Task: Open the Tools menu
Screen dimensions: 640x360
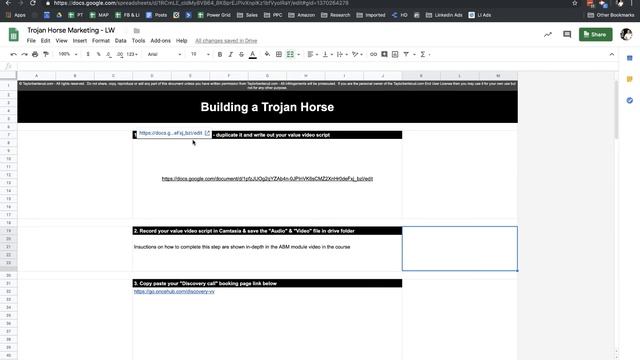Action: pos(138,41)
